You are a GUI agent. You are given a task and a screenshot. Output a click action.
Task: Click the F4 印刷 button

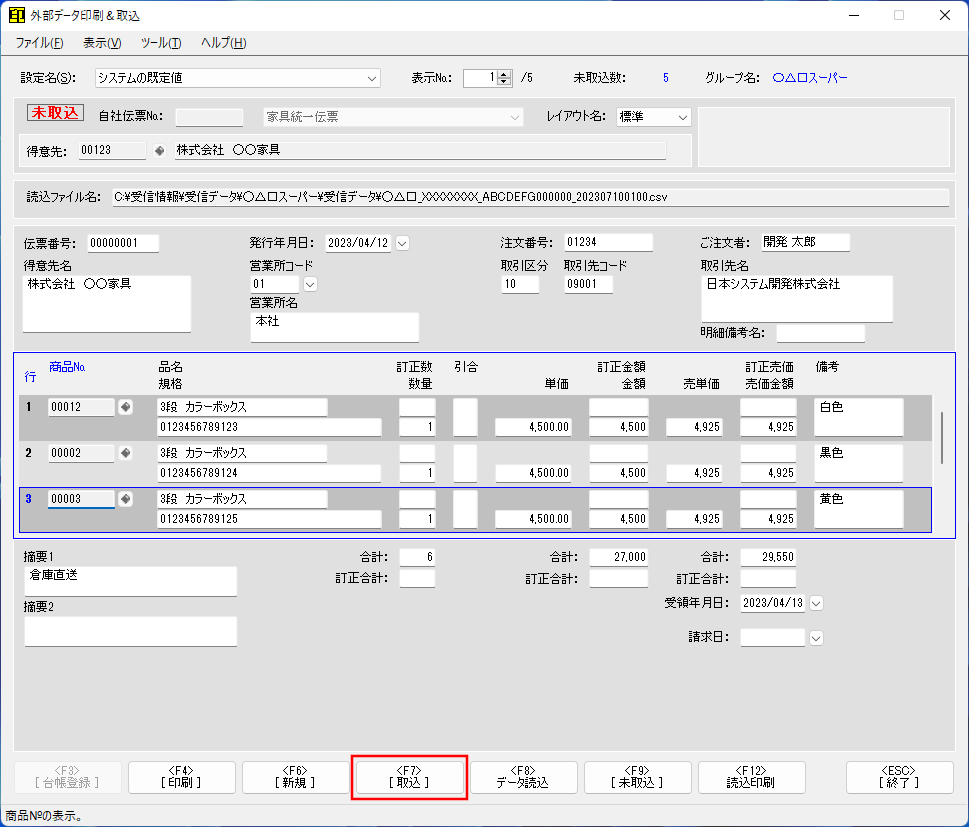pyautogui.click(x=182, y=777)
